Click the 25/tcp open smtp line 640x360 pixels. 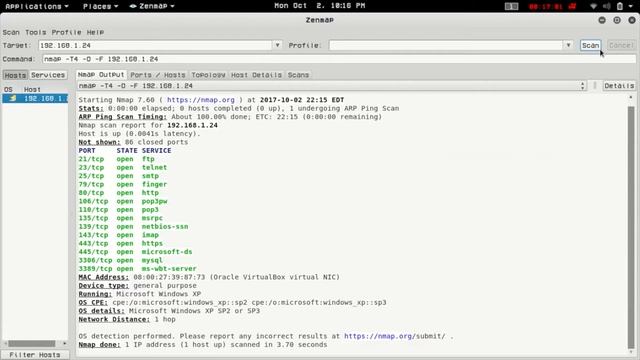click(x=118, y=176)
